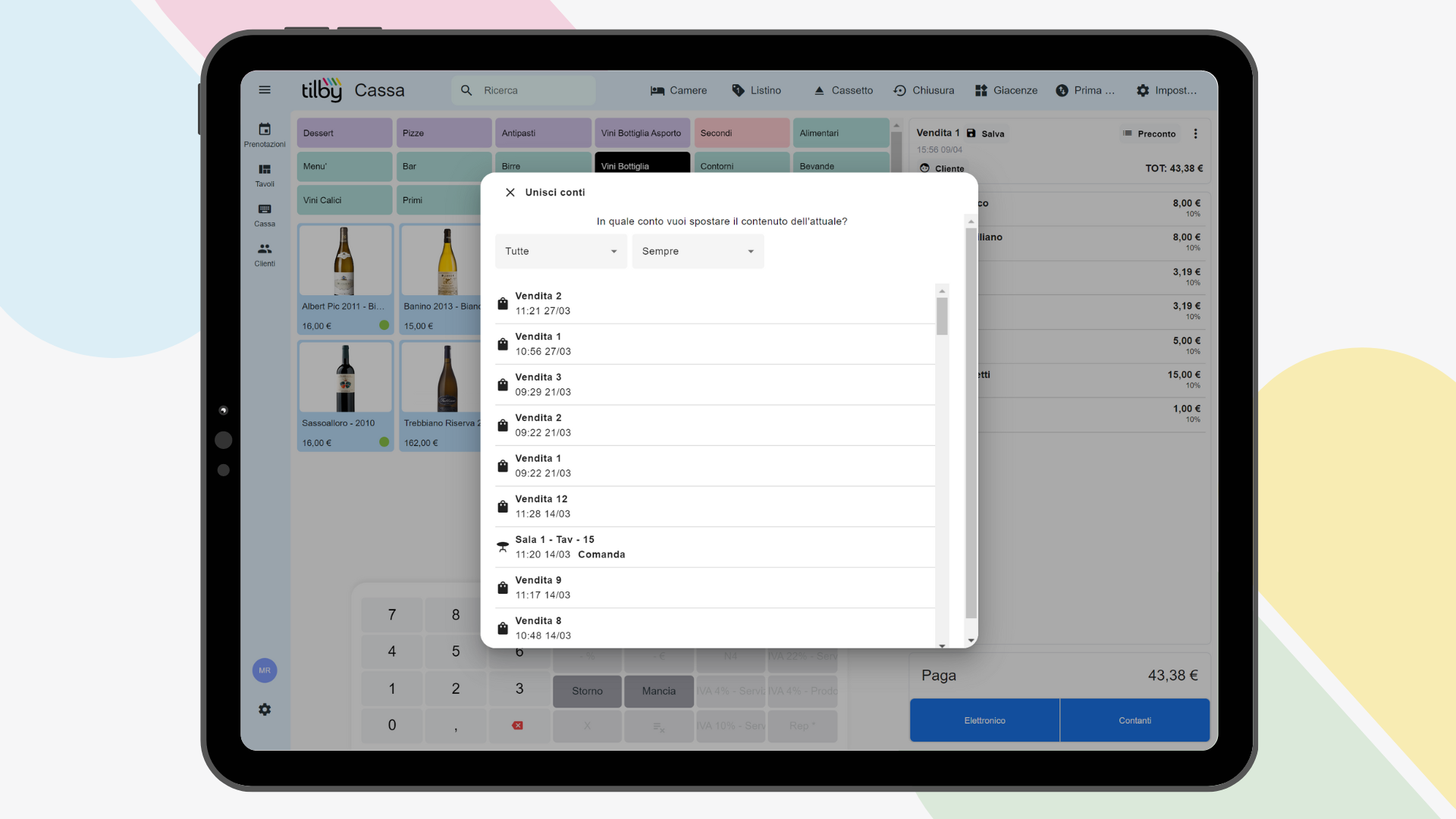This screenshot has height=819, width=1456.
Task: Tap keypad digit 0
Action: [x=392, y=725]
